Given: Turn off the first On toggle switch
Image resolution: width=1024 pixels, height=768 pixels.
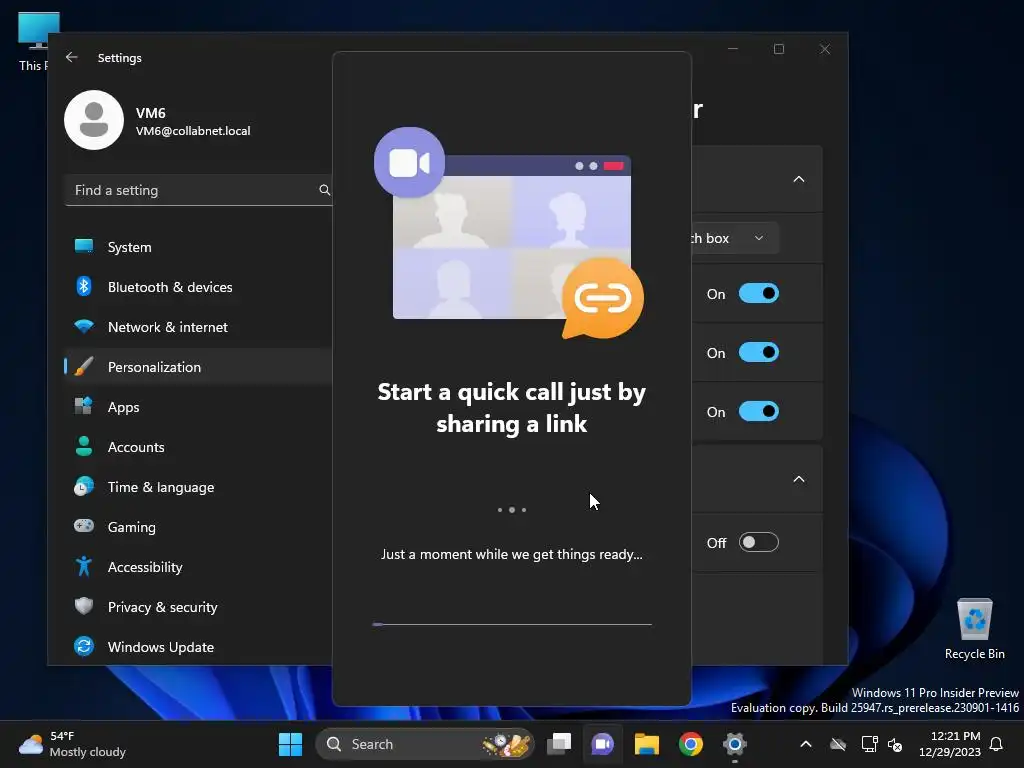Looking at the screenshot, I should pos(758,293).
